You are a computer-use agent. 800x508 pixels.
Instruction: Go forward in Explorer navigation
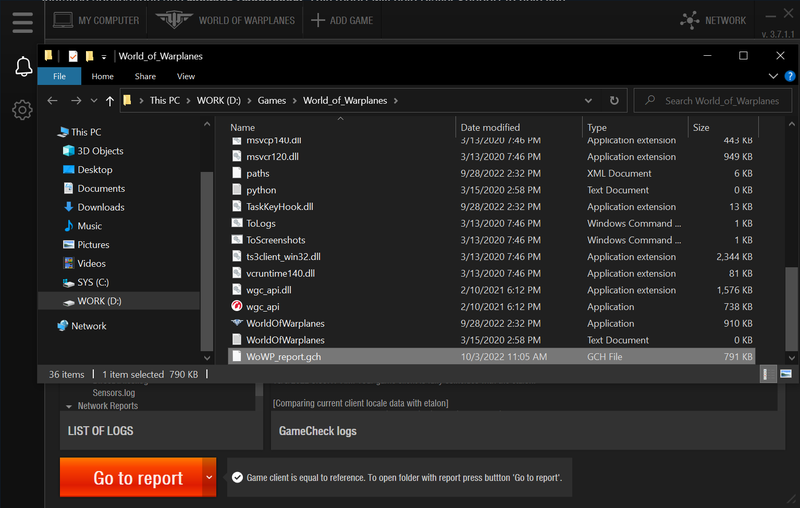pos(76,100)
